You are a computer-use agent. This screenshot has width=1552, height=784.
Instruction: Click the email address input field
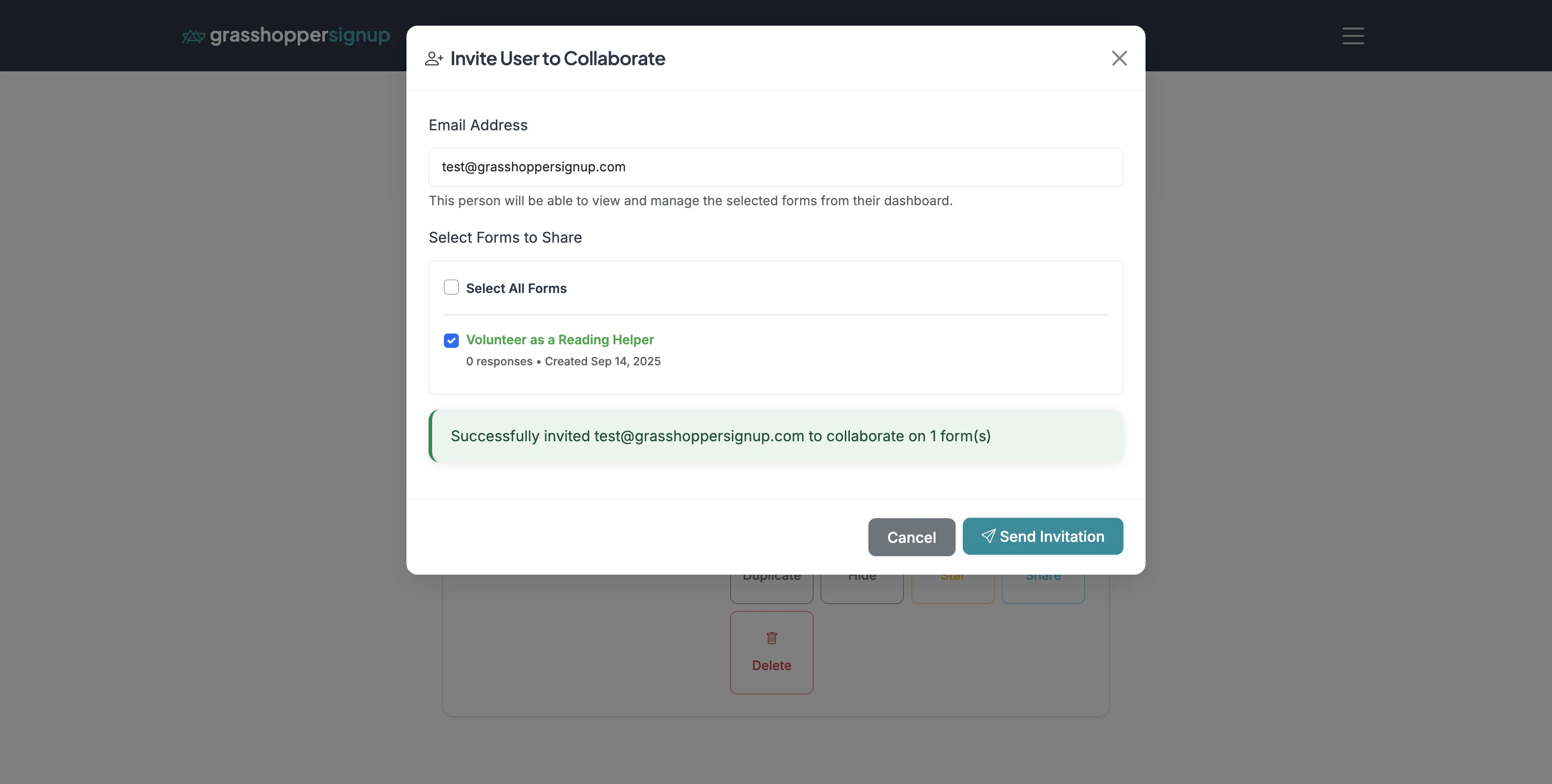coord(775,167)
